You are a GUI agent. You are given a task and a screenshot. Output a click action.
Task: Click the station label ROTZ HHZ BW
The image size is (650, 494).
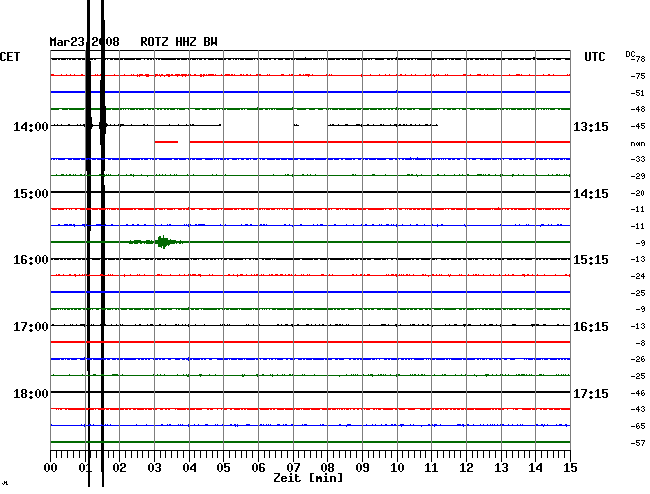click(x=179, y=42)
